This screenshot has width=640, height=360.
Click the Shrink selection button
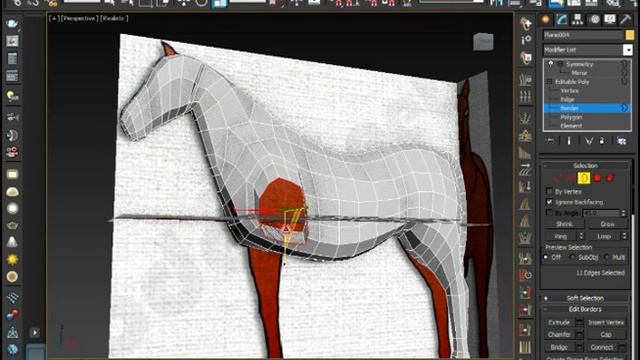point(564,224)
